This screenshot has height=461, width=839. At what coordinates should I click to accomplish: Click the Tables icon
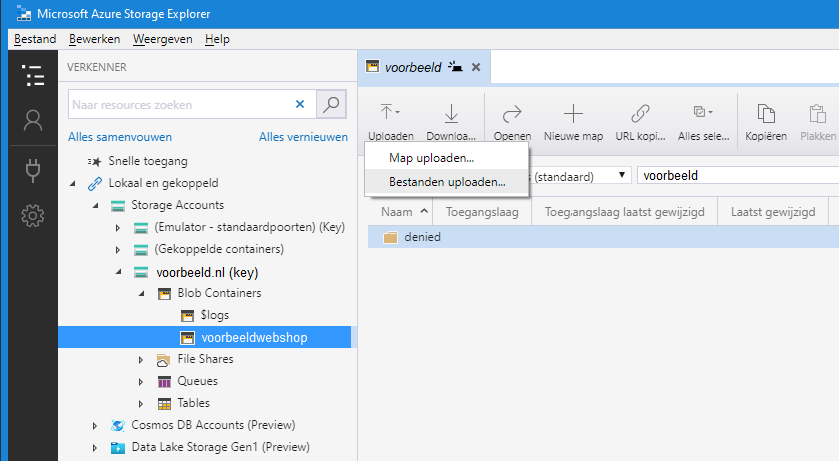click(164, 404)
